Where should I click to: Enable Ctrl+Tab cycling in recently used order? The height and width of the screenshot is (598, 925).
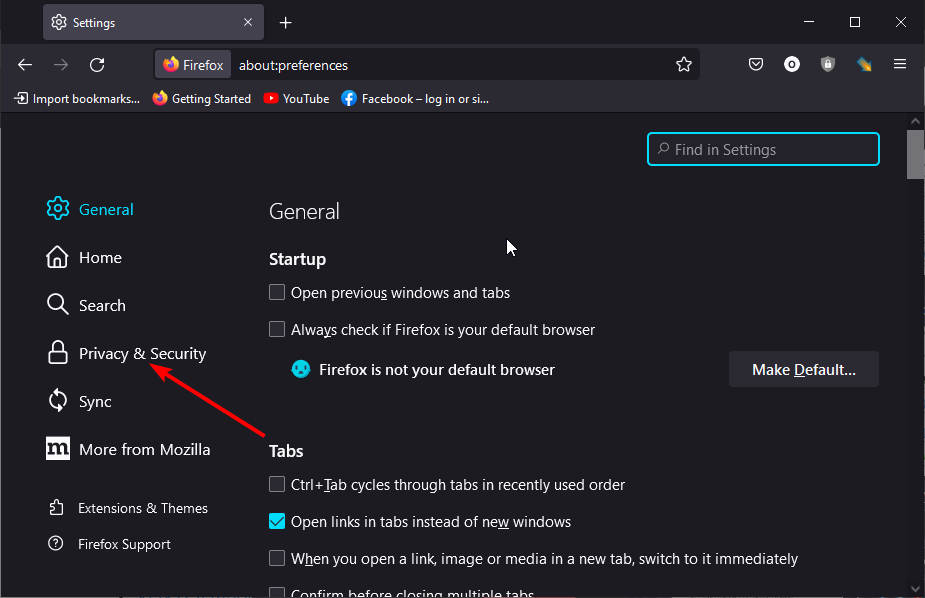point(276,484)
